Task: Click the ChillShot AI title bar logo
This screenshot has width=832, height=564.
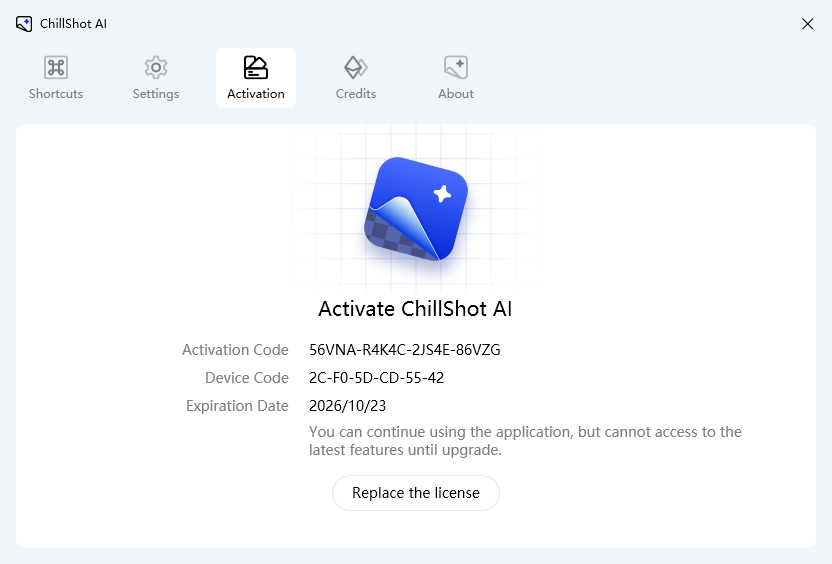Action: click(x=24, y=24)
